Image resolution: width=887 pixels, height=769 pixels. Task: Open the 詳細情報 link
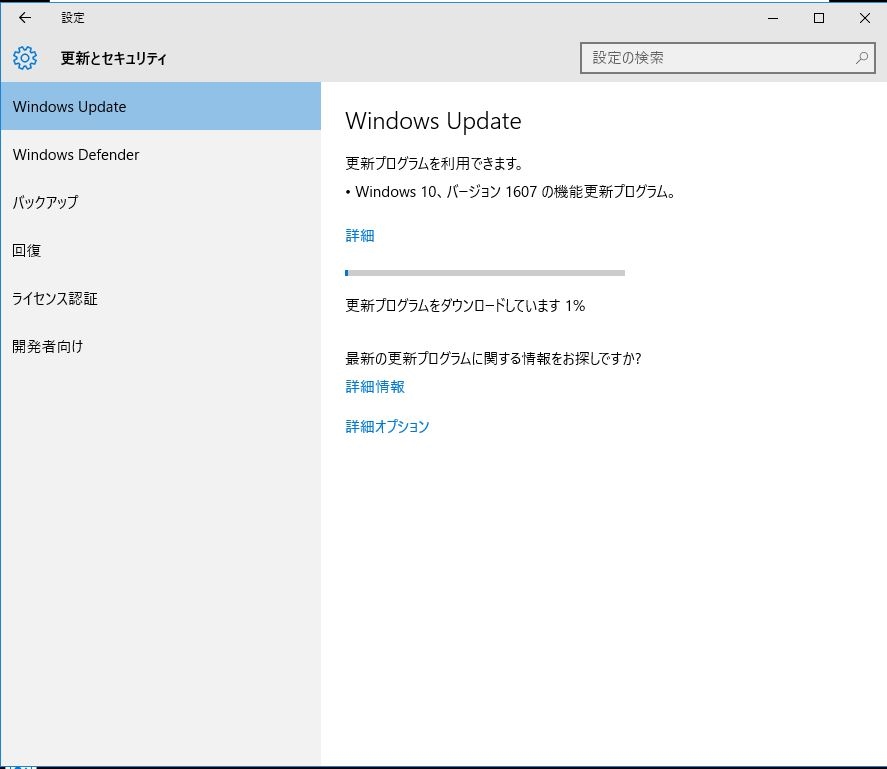(x=375, y=386)
